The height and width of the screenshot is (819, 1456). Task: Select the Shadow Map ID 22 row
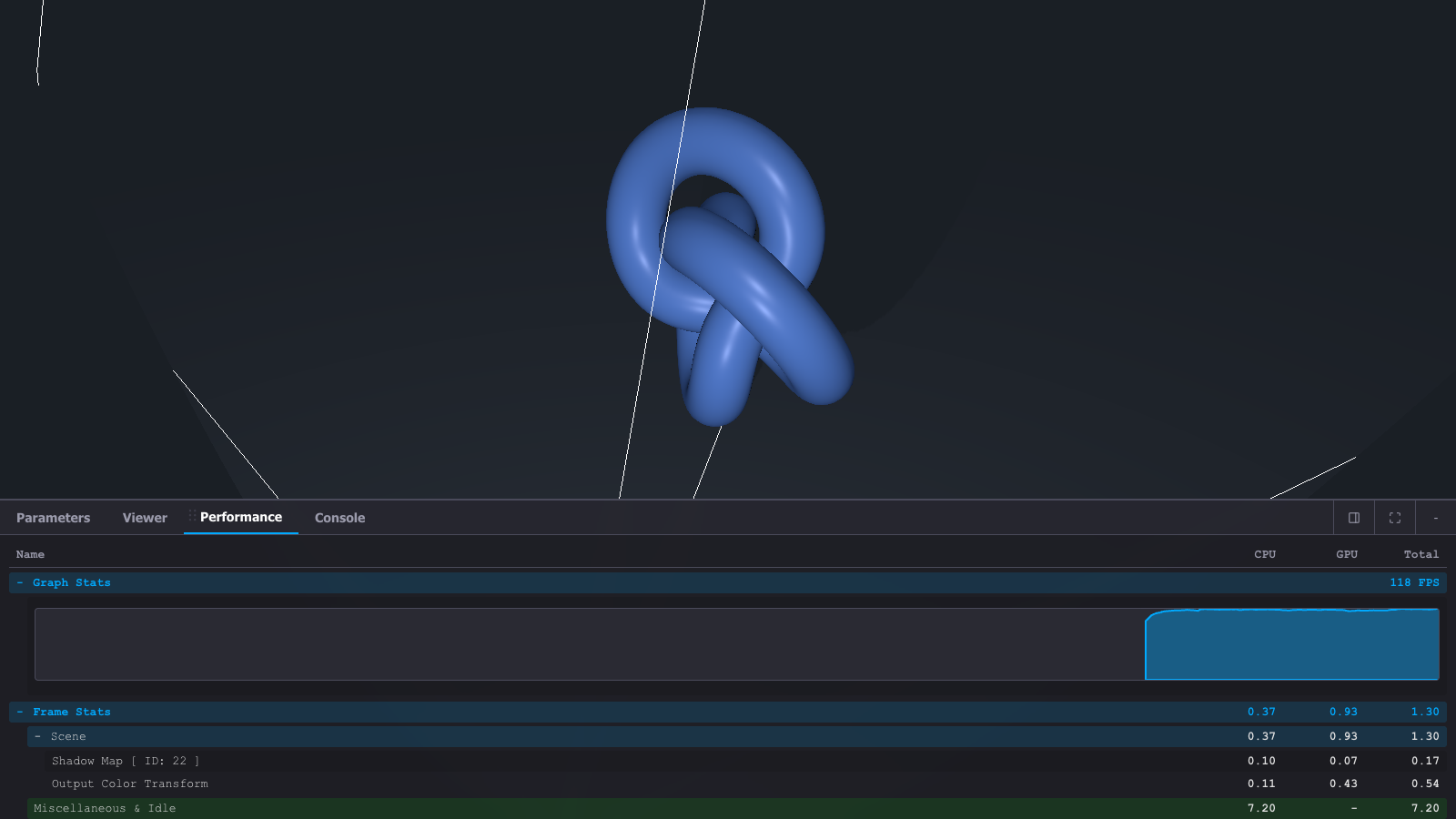126,761
